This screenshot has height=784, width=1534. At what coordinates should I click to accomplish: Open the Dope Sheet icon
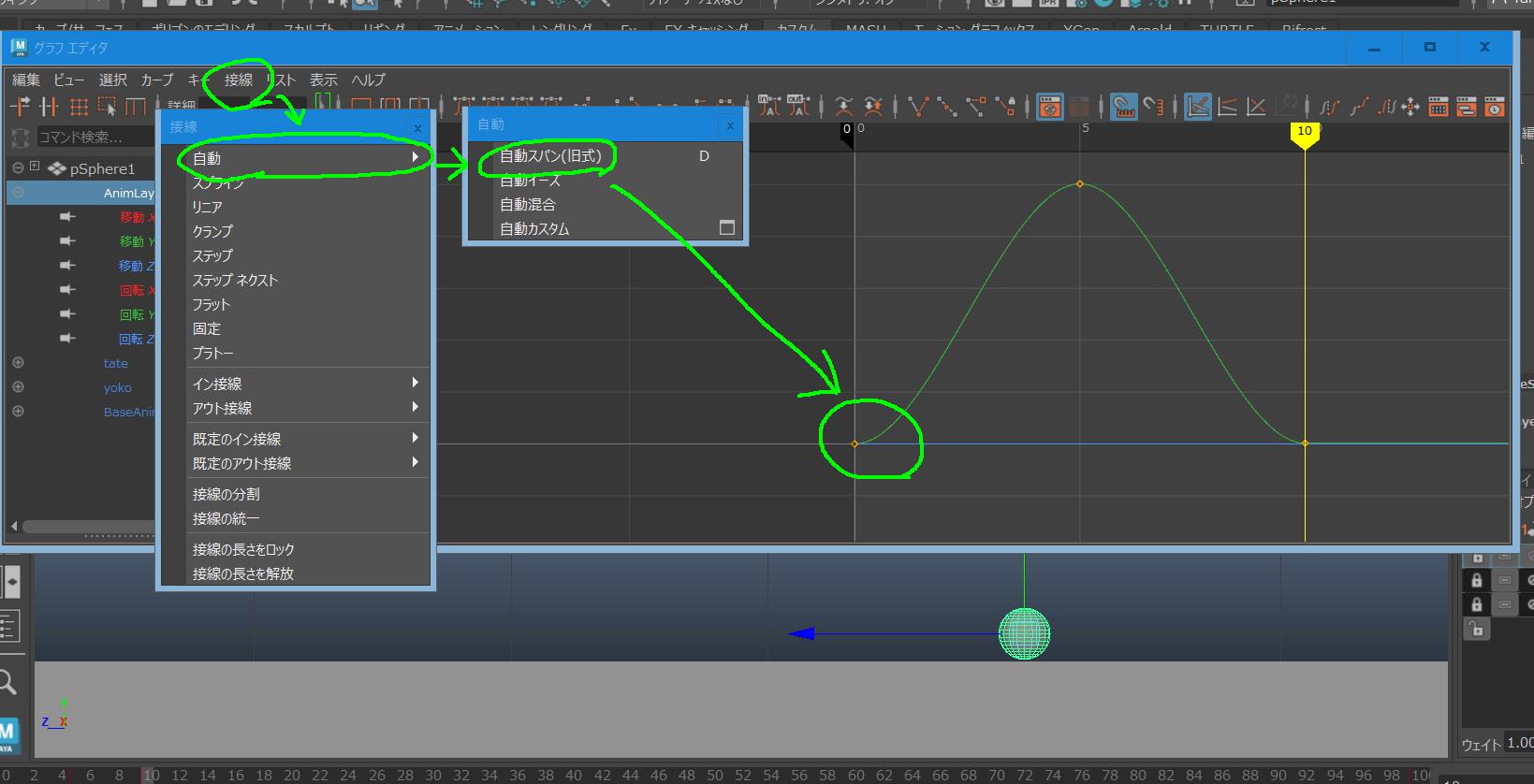click(1438, 107)
